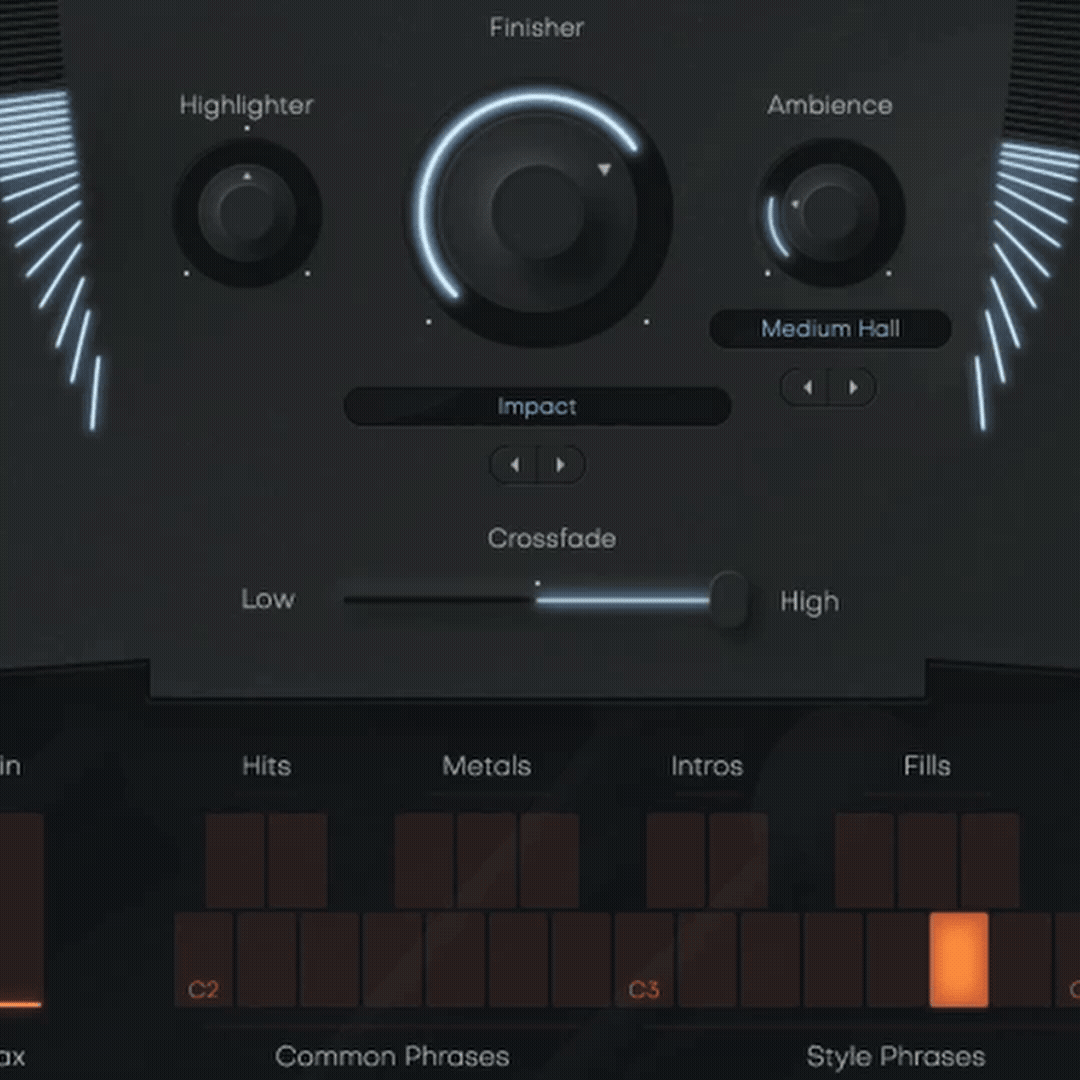
Task: Click the Crossfade label
Action: pyautogui.click(x=552, y=539)
